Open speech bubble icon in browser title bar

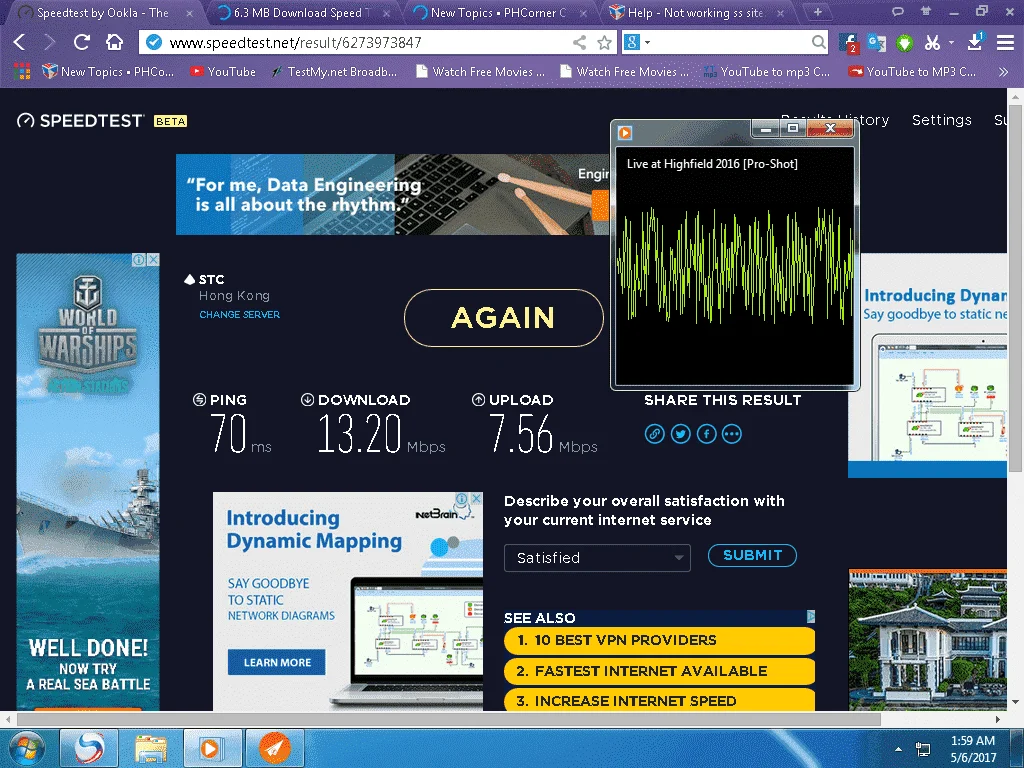[898, 11]
